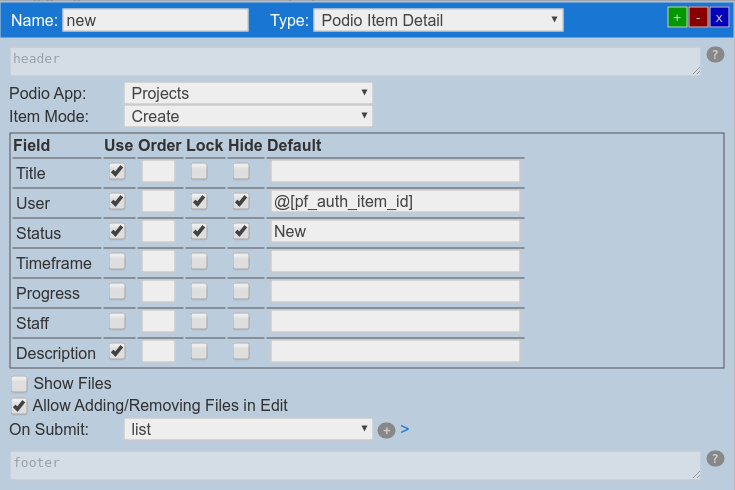The image size is (735, 490).
Task: Click Default field containing @[pf_auth_item_id]
Action: (395, 201)
